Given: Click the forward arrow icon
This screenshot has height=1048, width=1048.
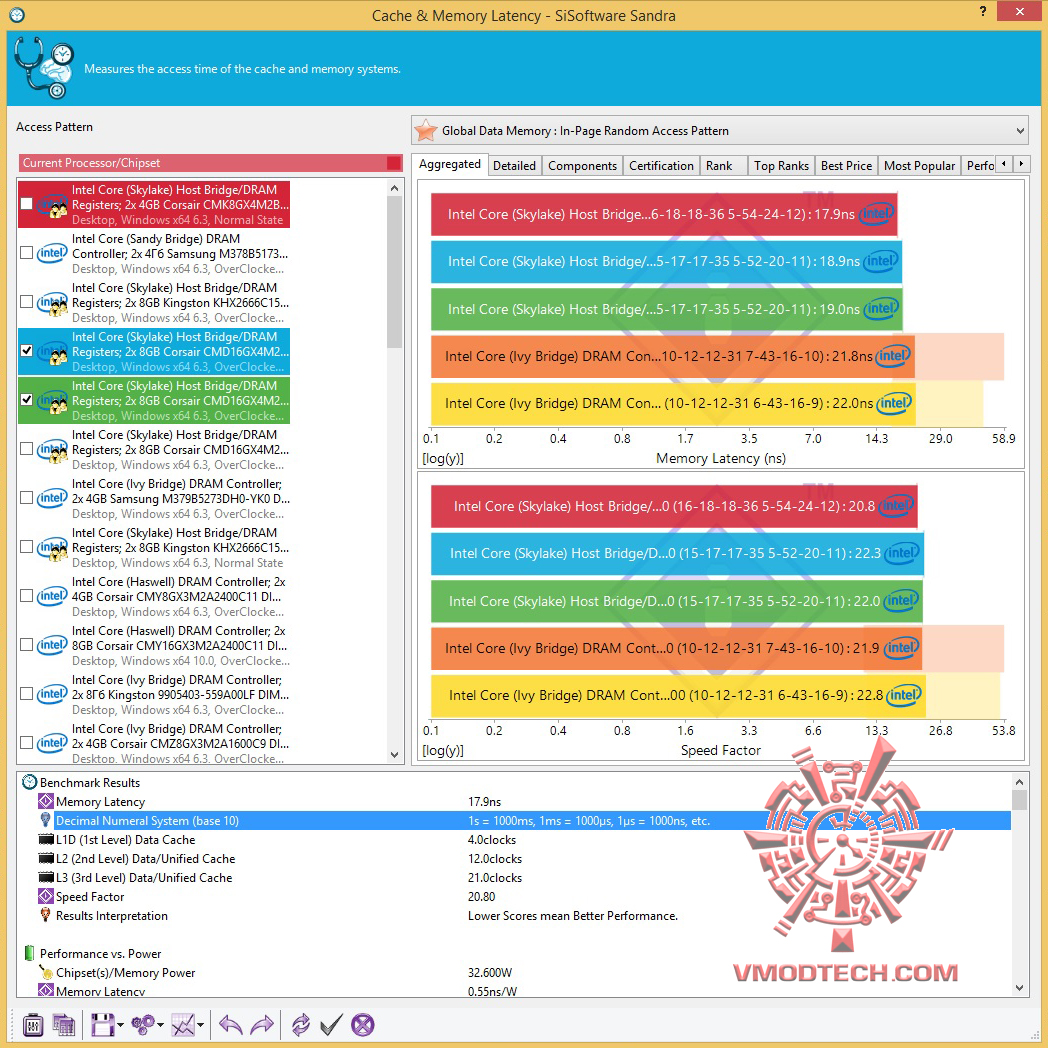Looking at the screenshot, I should (262, 1025).
